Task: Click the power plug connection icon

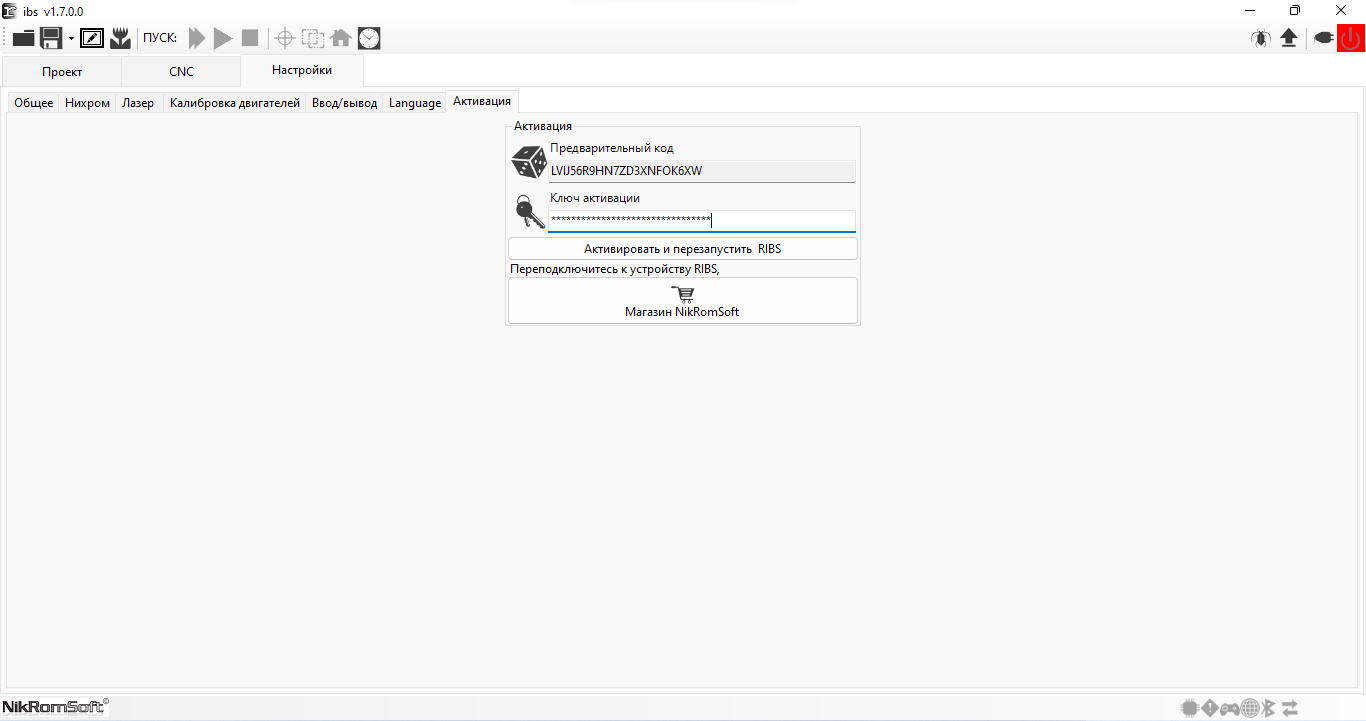Action: [x=1323, y=39]
